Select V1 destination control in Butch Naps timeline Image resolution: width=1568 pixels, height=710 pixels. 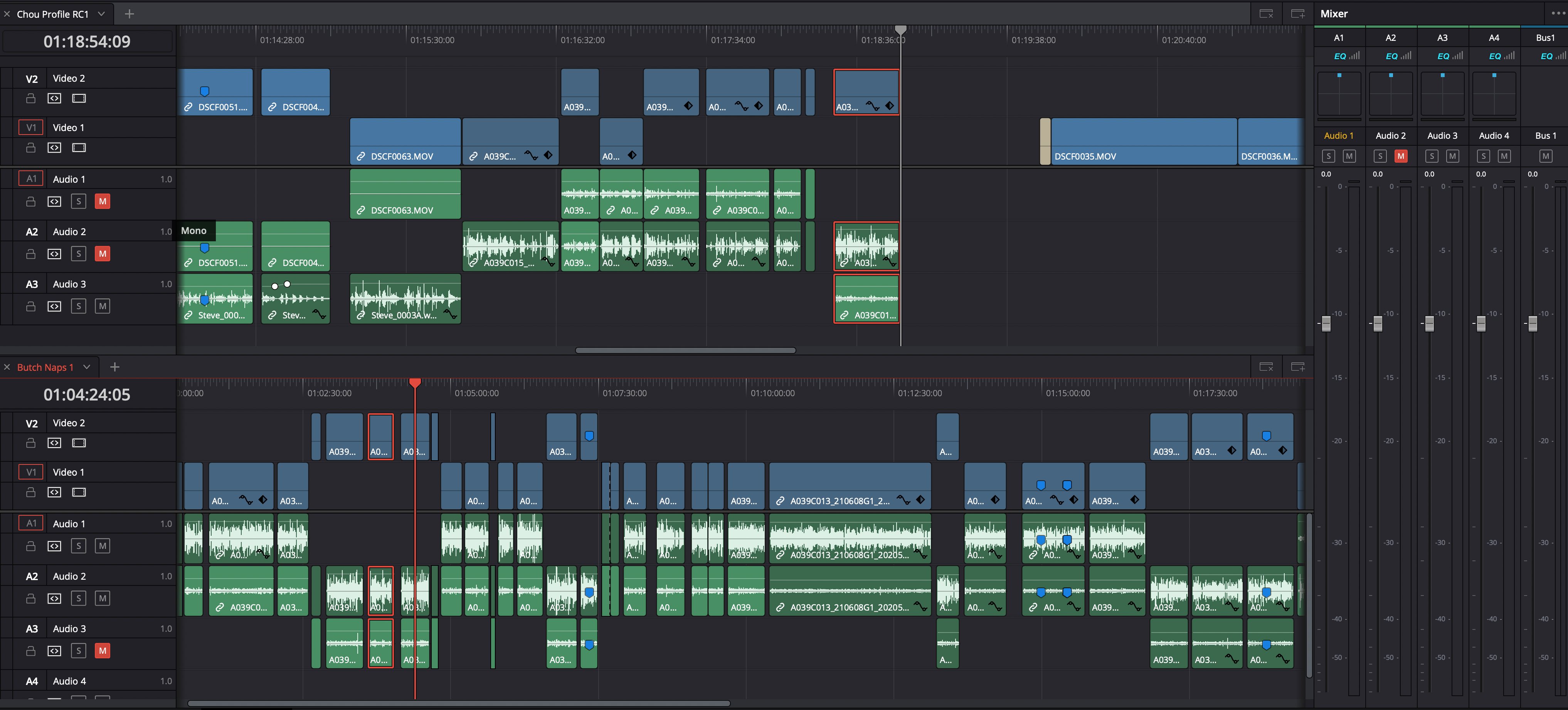coord(31,472)
